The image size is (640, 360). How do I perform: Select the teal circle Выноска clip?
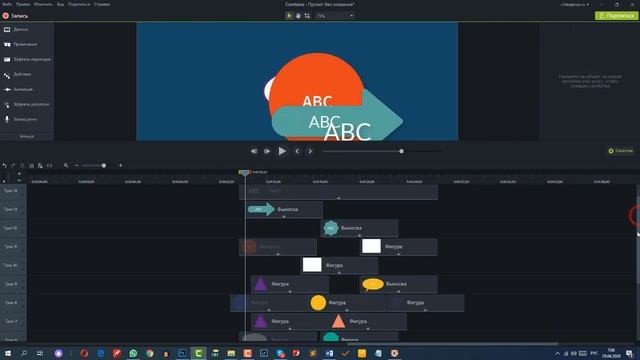point(360,228)
